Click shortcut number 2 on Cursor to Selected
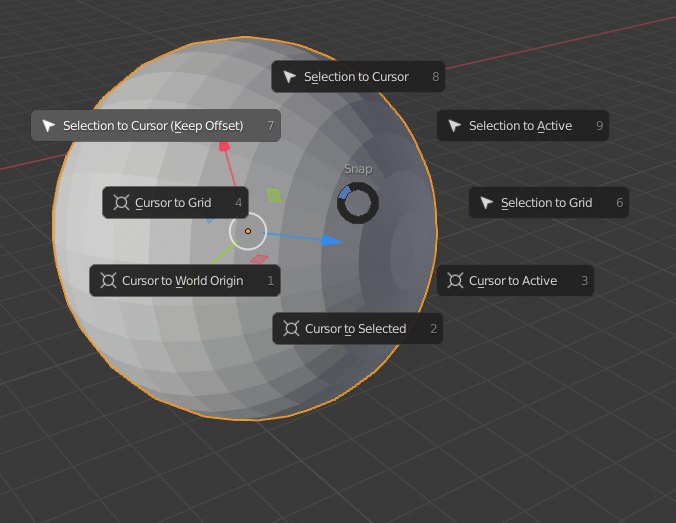Screen dimensions: 676x523 pyautogui.click(x=434, y=329)
